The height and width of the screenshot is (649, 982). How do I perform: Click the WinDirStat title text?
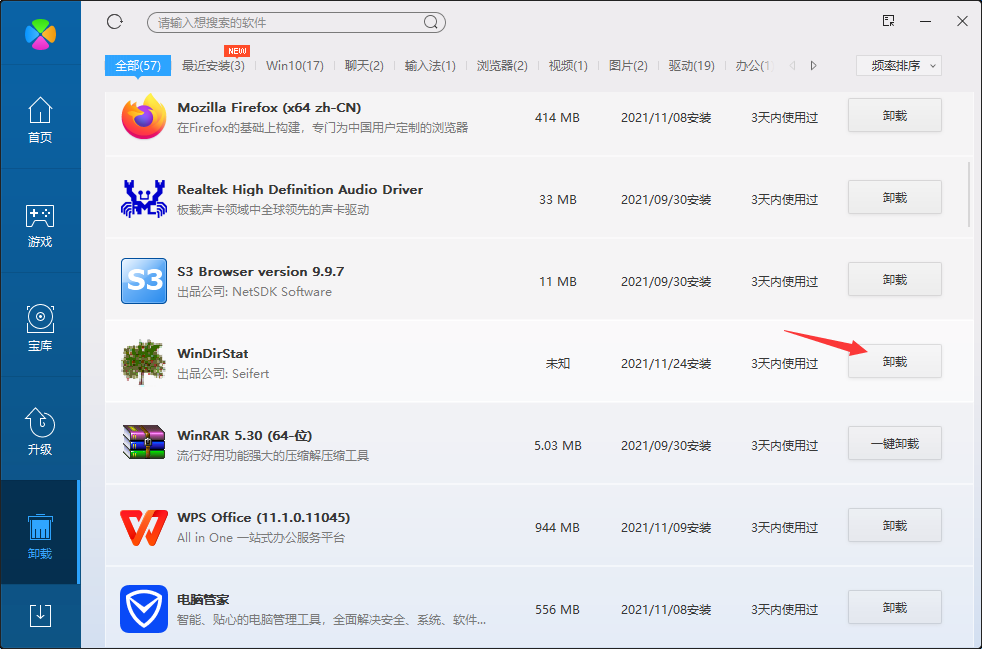pyautogui.click(x=213, y=353)
